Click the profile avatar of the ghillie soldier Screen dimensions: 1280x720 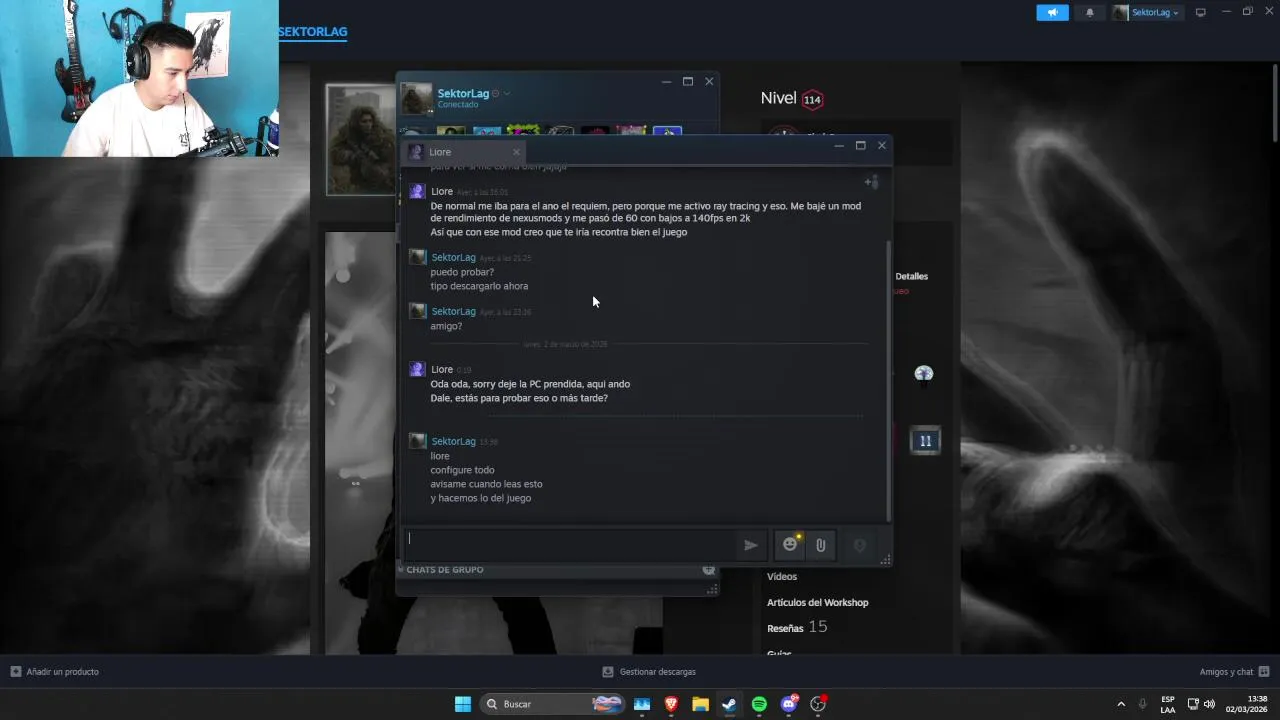[x=362, y=139]
